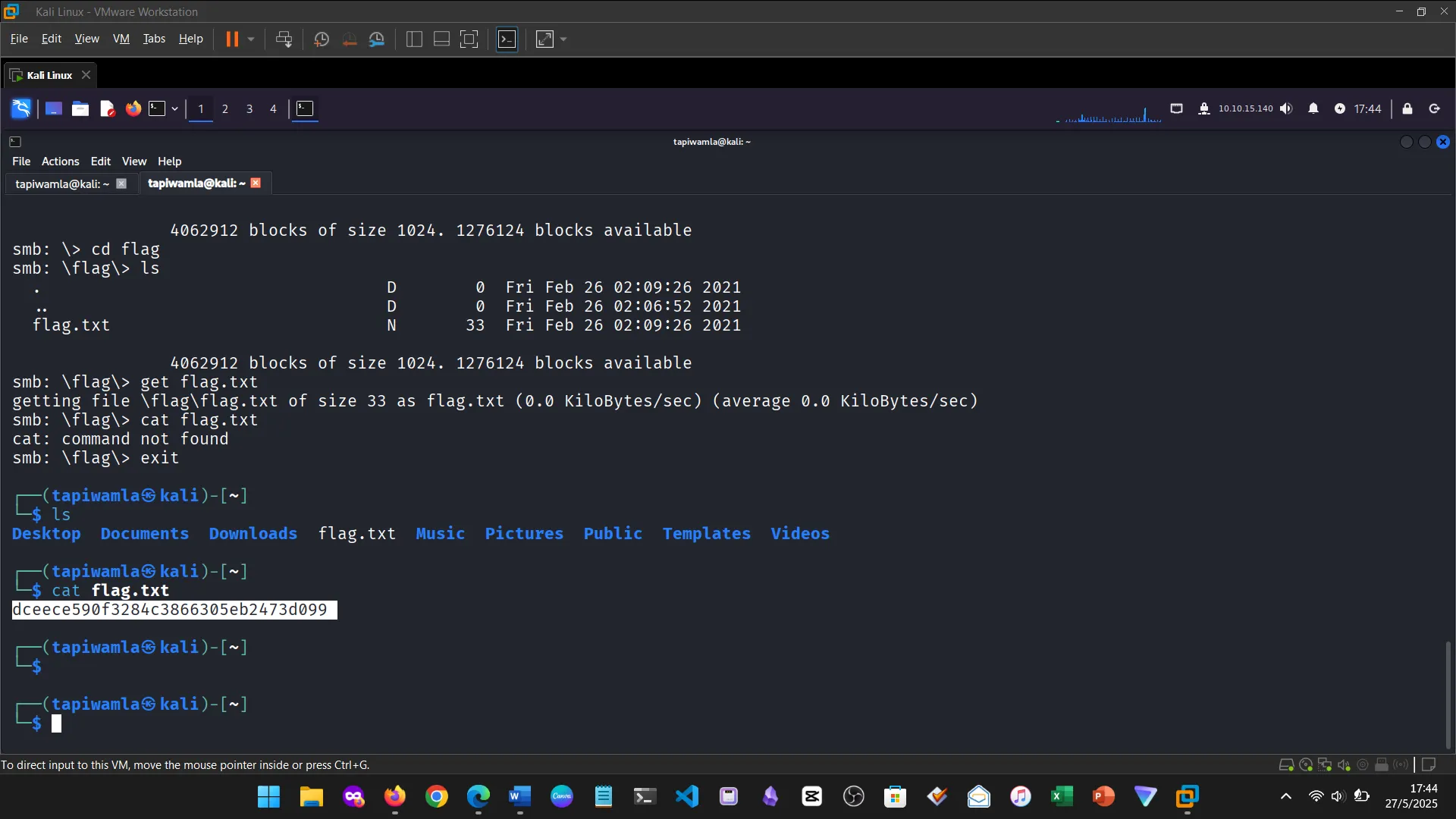The height and width of the screenshot is (819, 1456).
Task: Send Ctrl+Alt+Del to the virtual machine
Action: pos(283,39)
